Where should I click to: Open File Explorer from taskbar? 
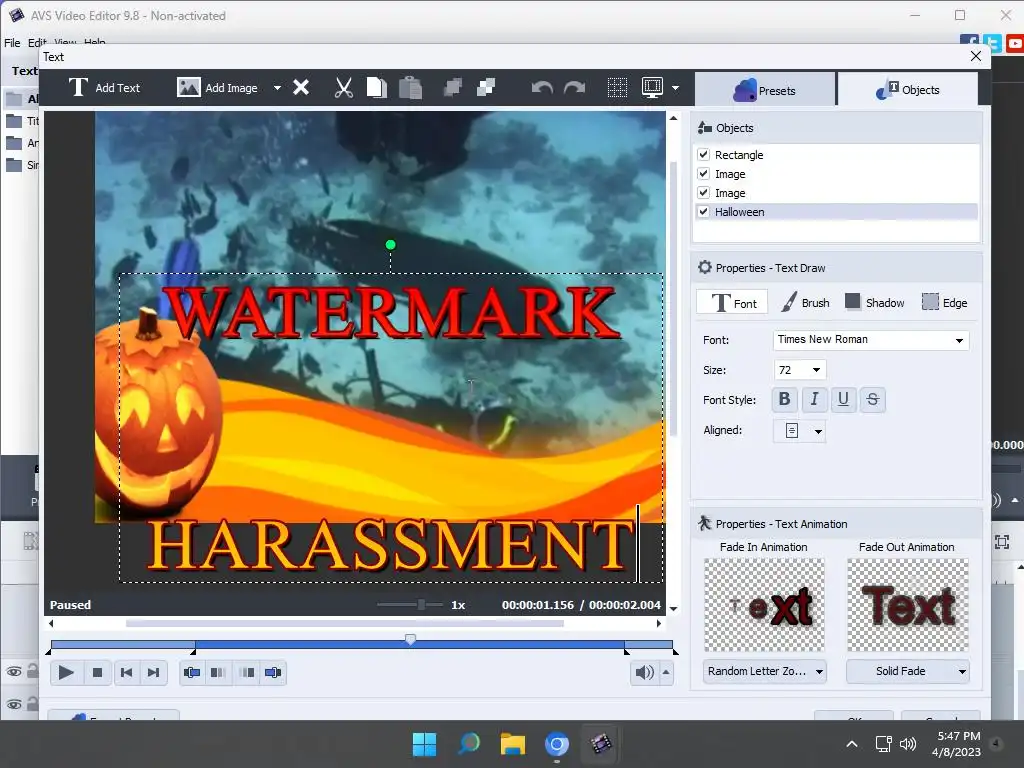(513, 743)
